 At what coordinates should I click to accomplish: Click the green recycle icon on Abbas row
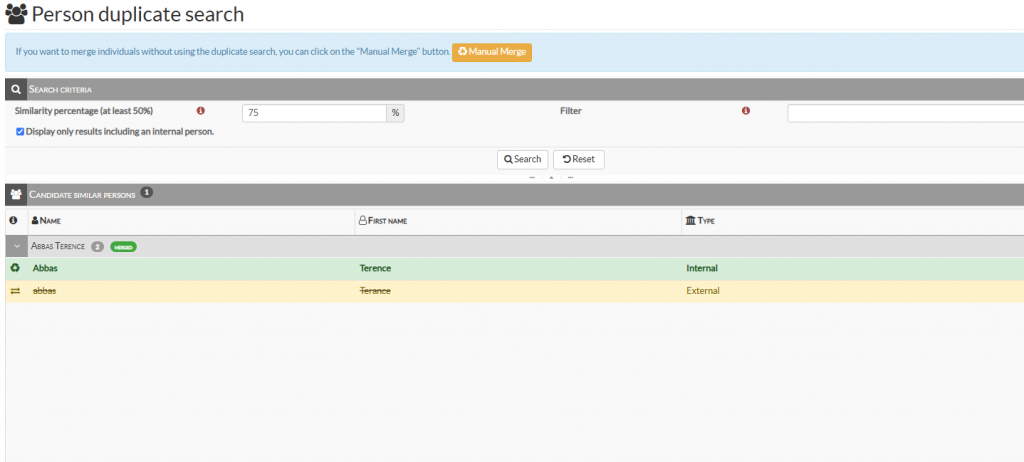click(x=15, y=268)
